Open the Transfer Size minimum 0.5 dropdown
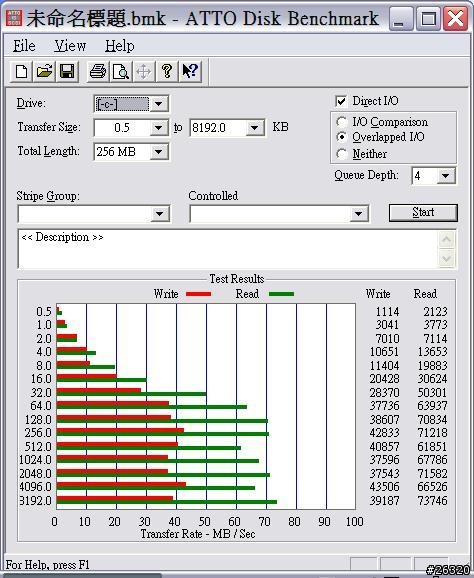The image size is (474, 578). click(x=158, y=128)
